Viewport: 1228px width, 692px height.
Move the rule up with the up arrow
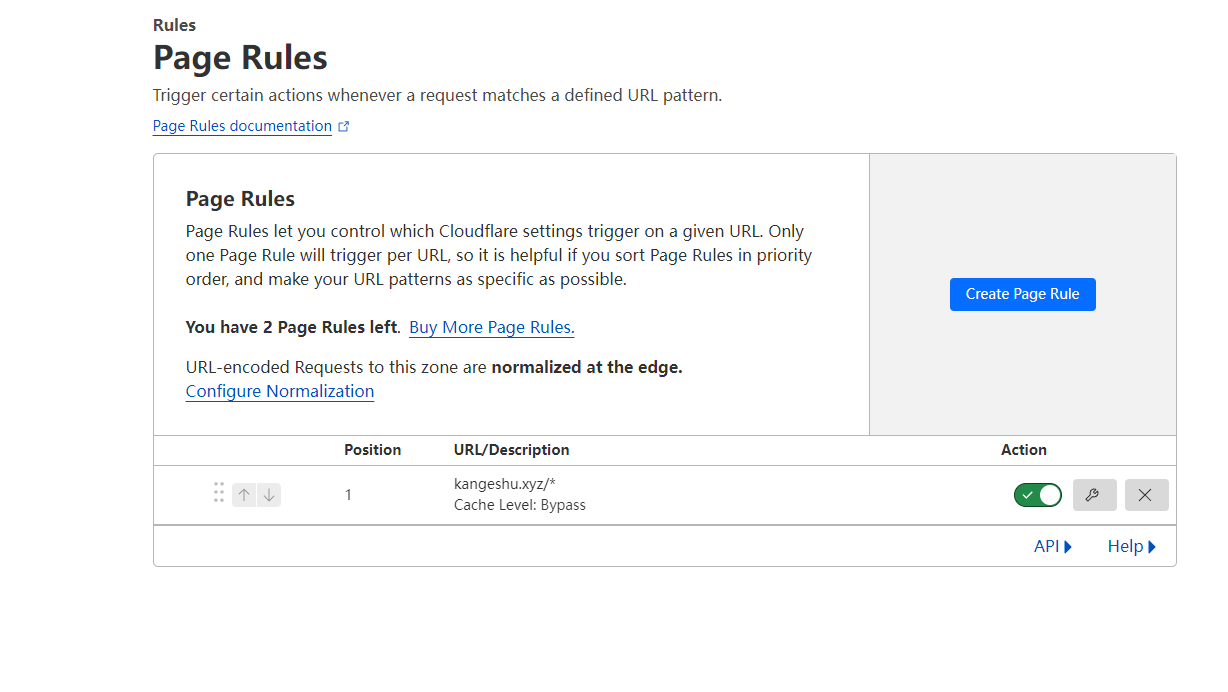click(244, 495)
